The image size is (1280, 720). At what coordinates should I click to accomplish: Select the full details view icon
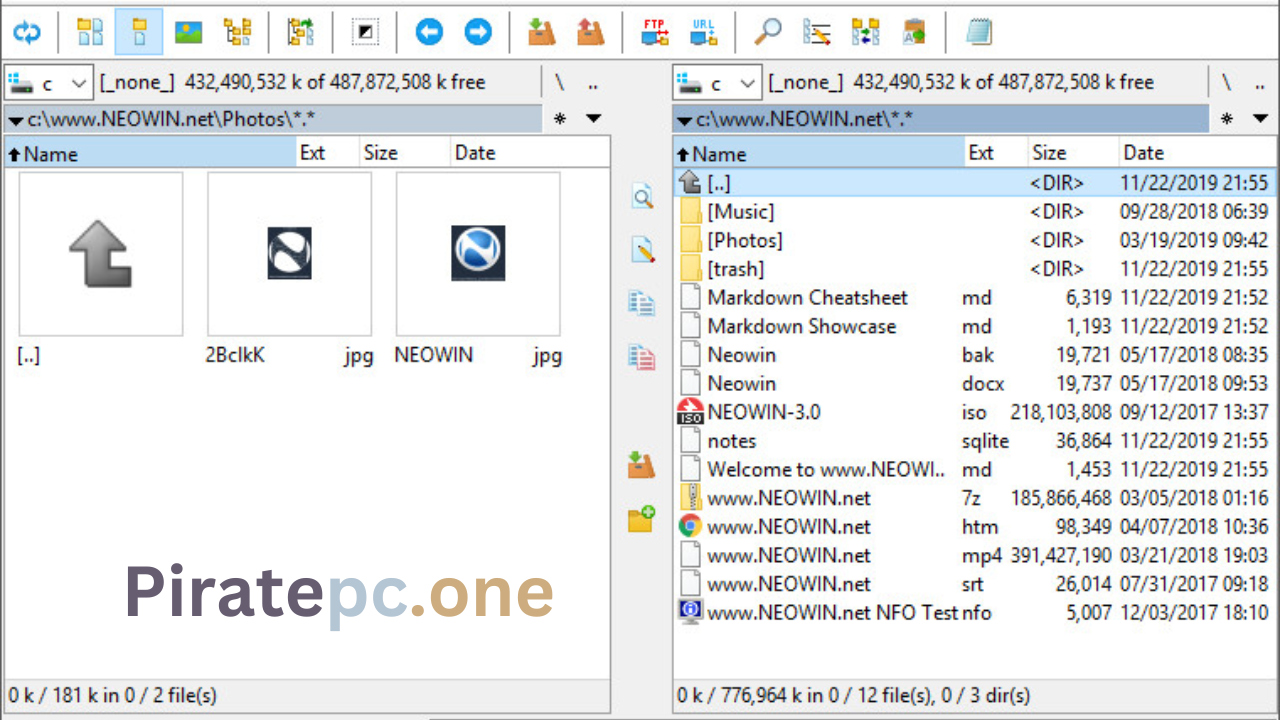tap(139, 33)
